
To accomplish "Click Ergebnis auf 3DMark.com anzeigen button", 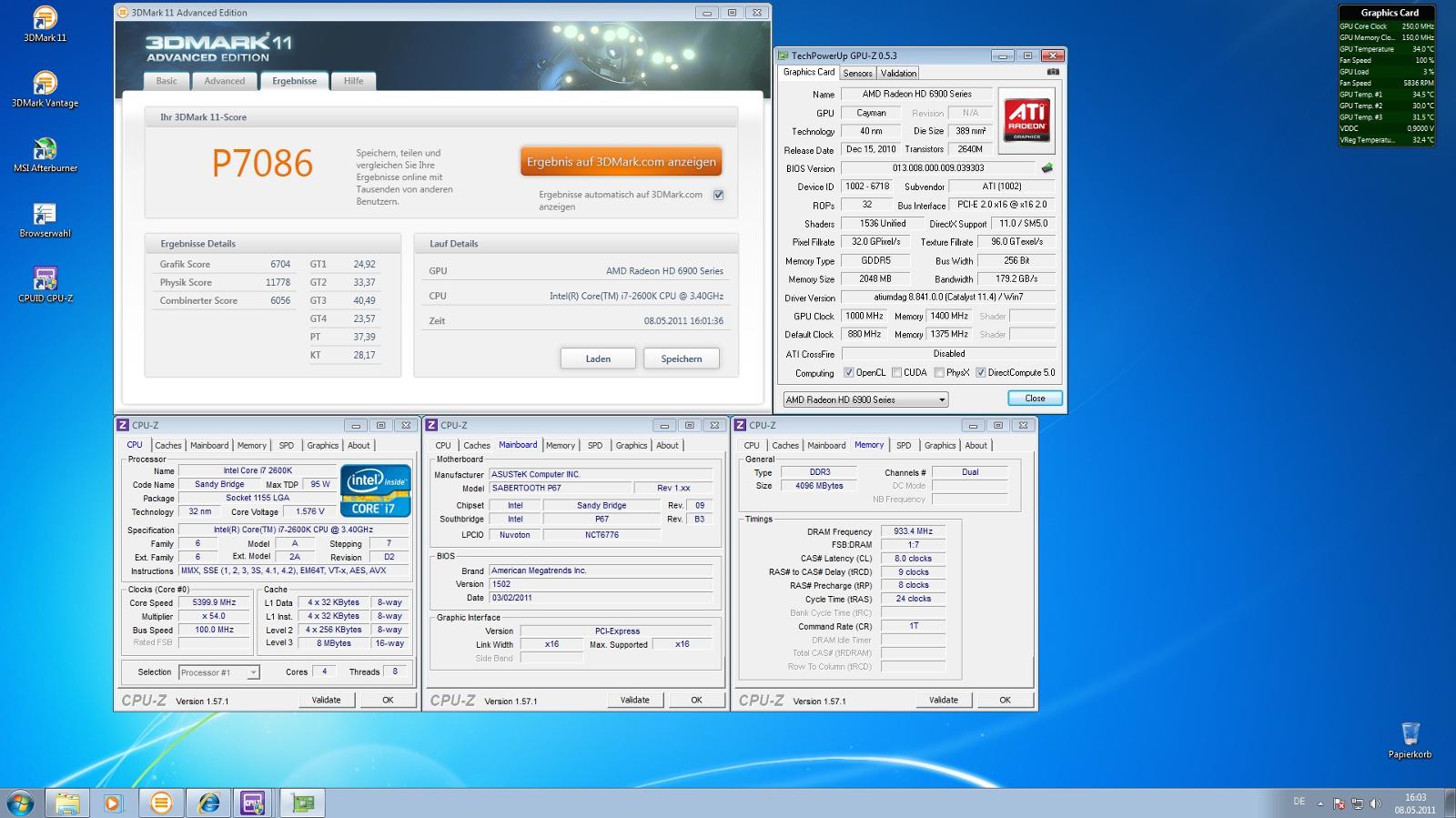I will [622, 162].
